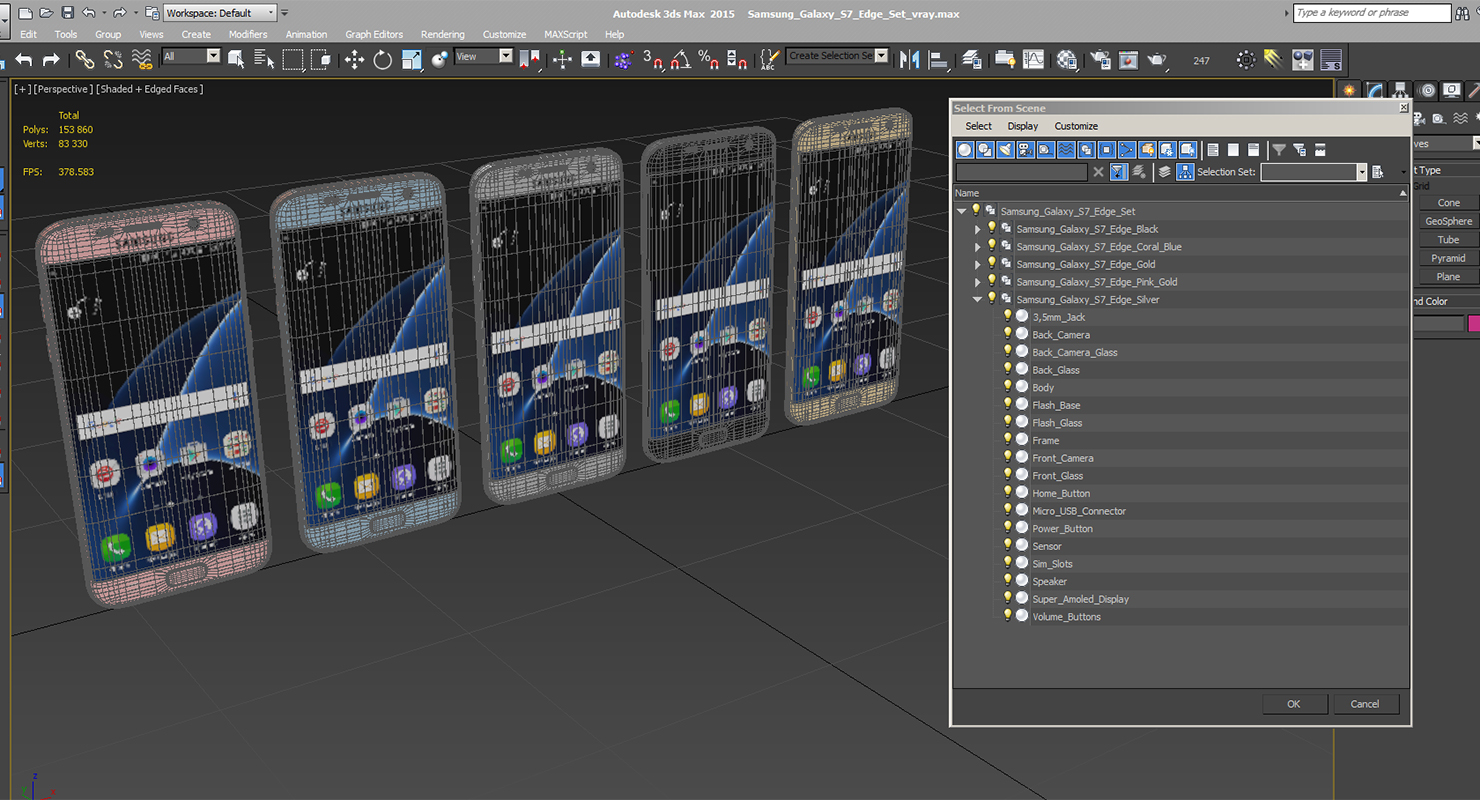Activate the Select and Rotate tool

(382, 60)
